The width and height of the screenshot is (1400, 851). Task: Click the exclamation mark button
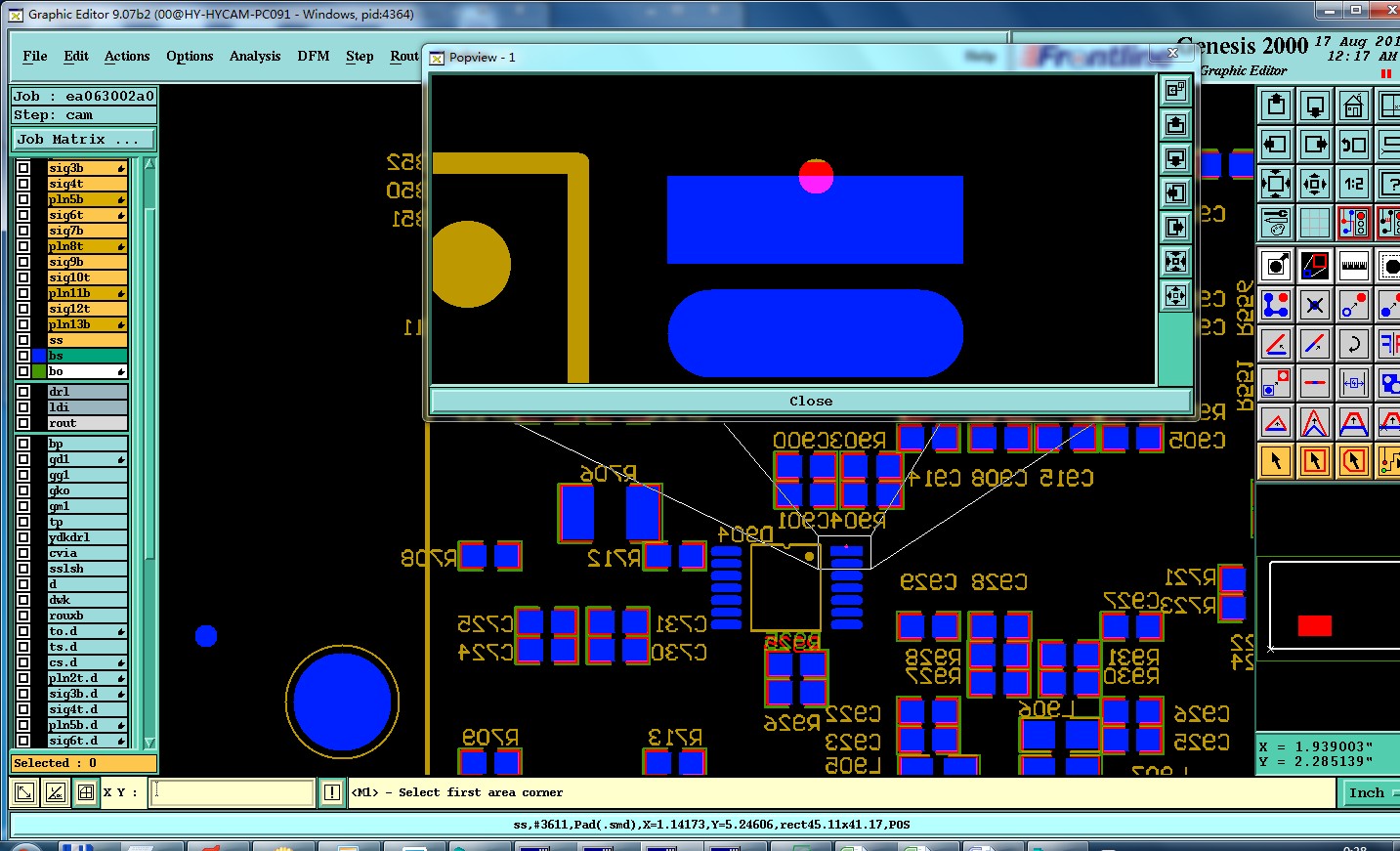click(x=332, y=792)
